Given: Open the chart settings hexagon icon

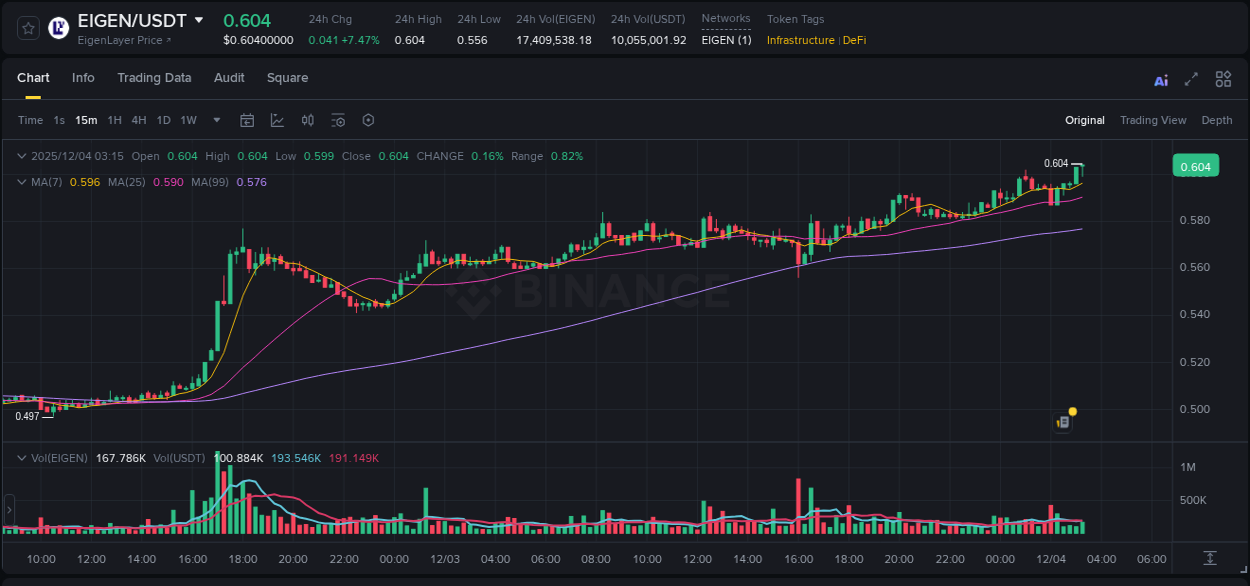Looking at the screenshot, I should [x=368, y=120].
